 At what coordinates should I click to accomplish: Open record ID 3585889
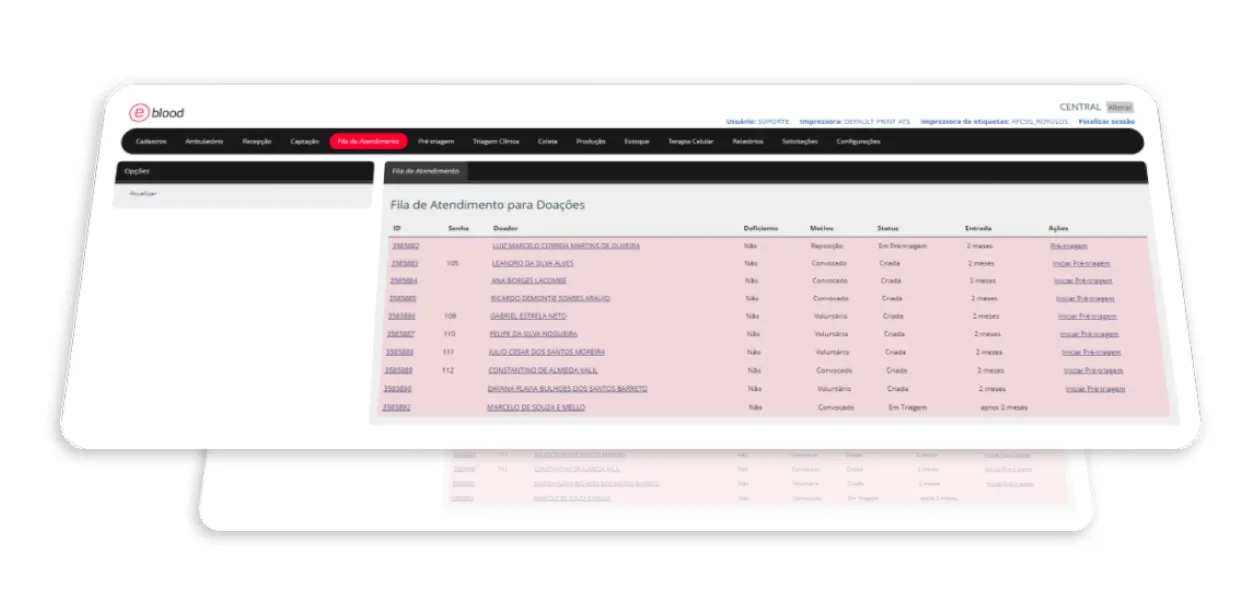click(397, 370)
